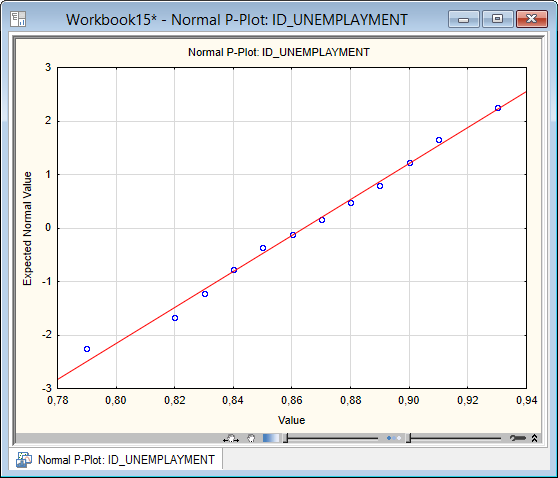This screenshot has height=478, width=558.
Task: Click the data point at value 0,91
Action: click(x=439, y=140)
